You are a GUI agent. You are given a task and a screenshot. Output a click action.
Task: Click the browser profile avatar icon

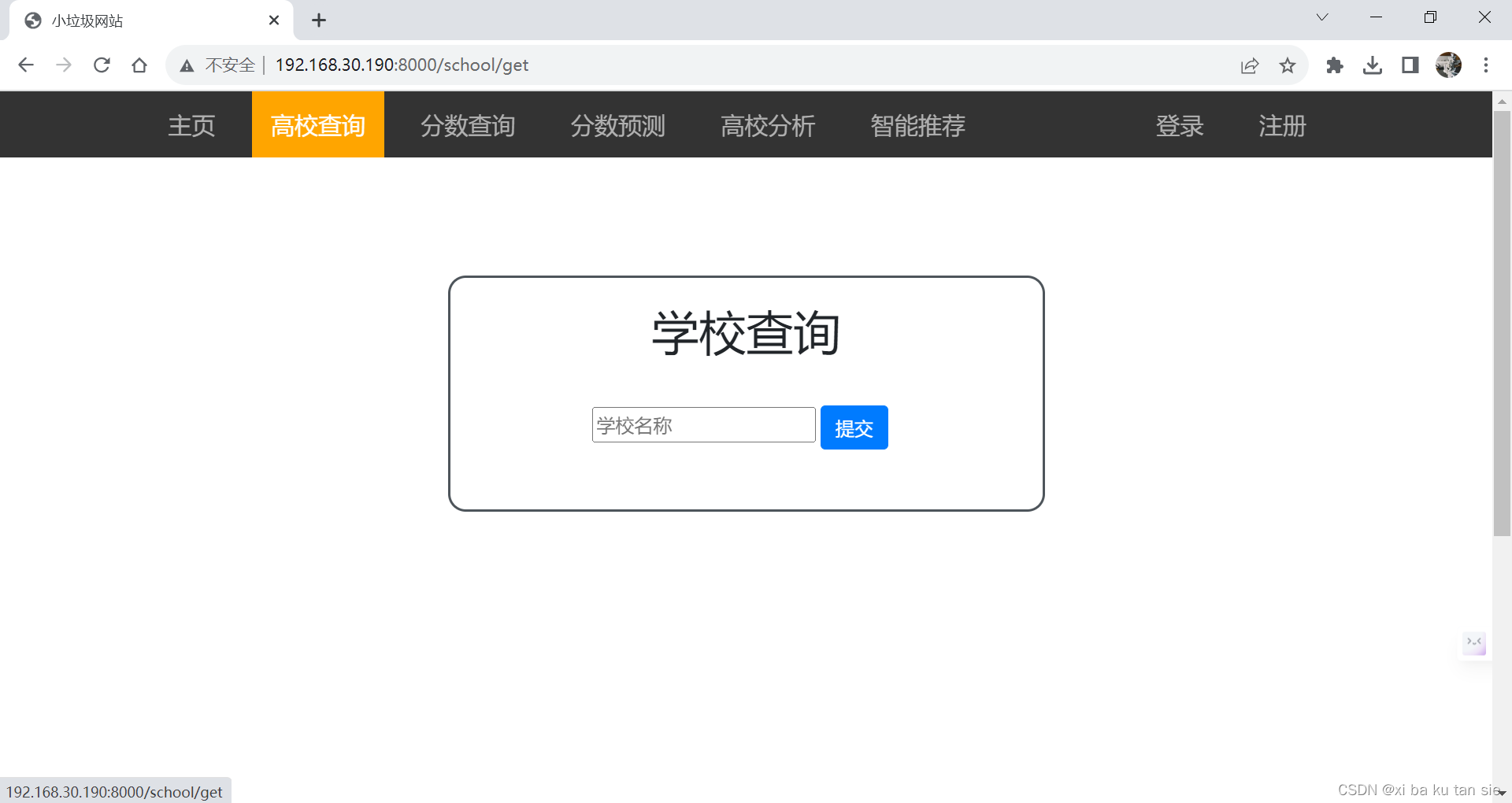click(x=1449, y=65)
